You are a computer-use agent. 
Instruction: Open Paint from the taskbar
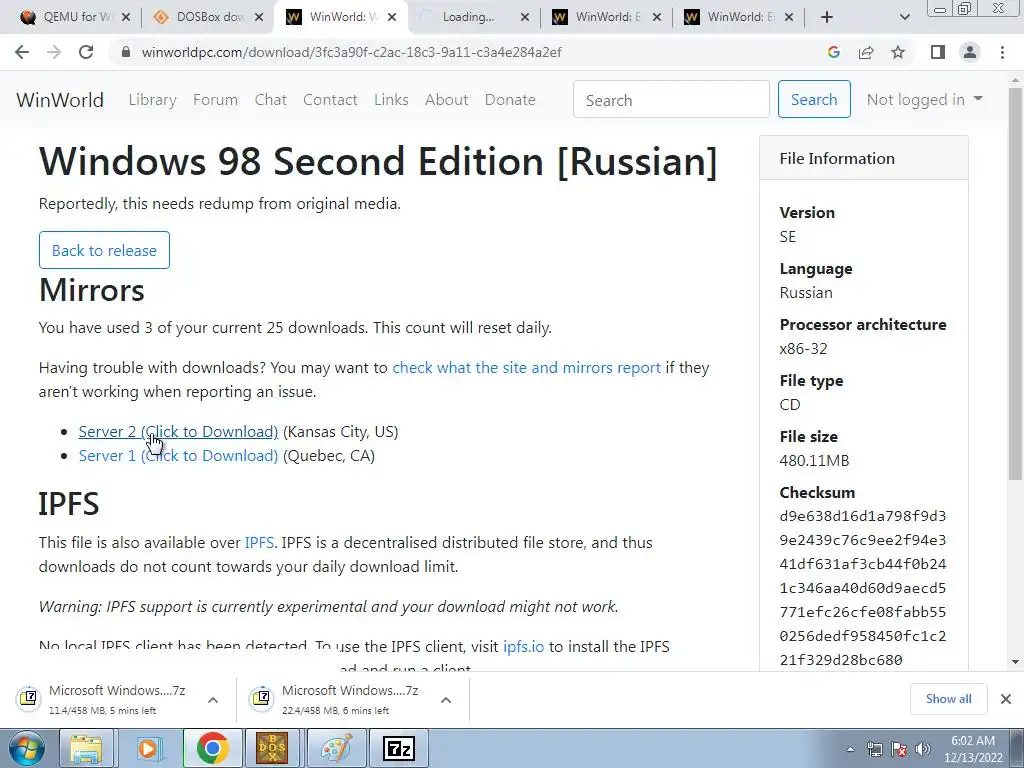point(336,748)
